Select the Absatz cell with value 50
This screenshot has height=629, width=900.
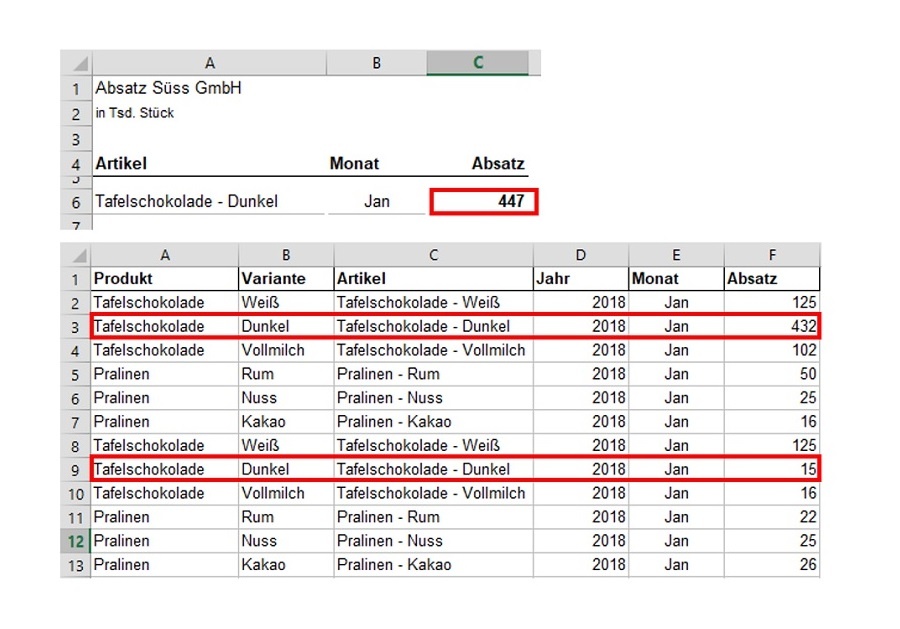tap(771, 374)
